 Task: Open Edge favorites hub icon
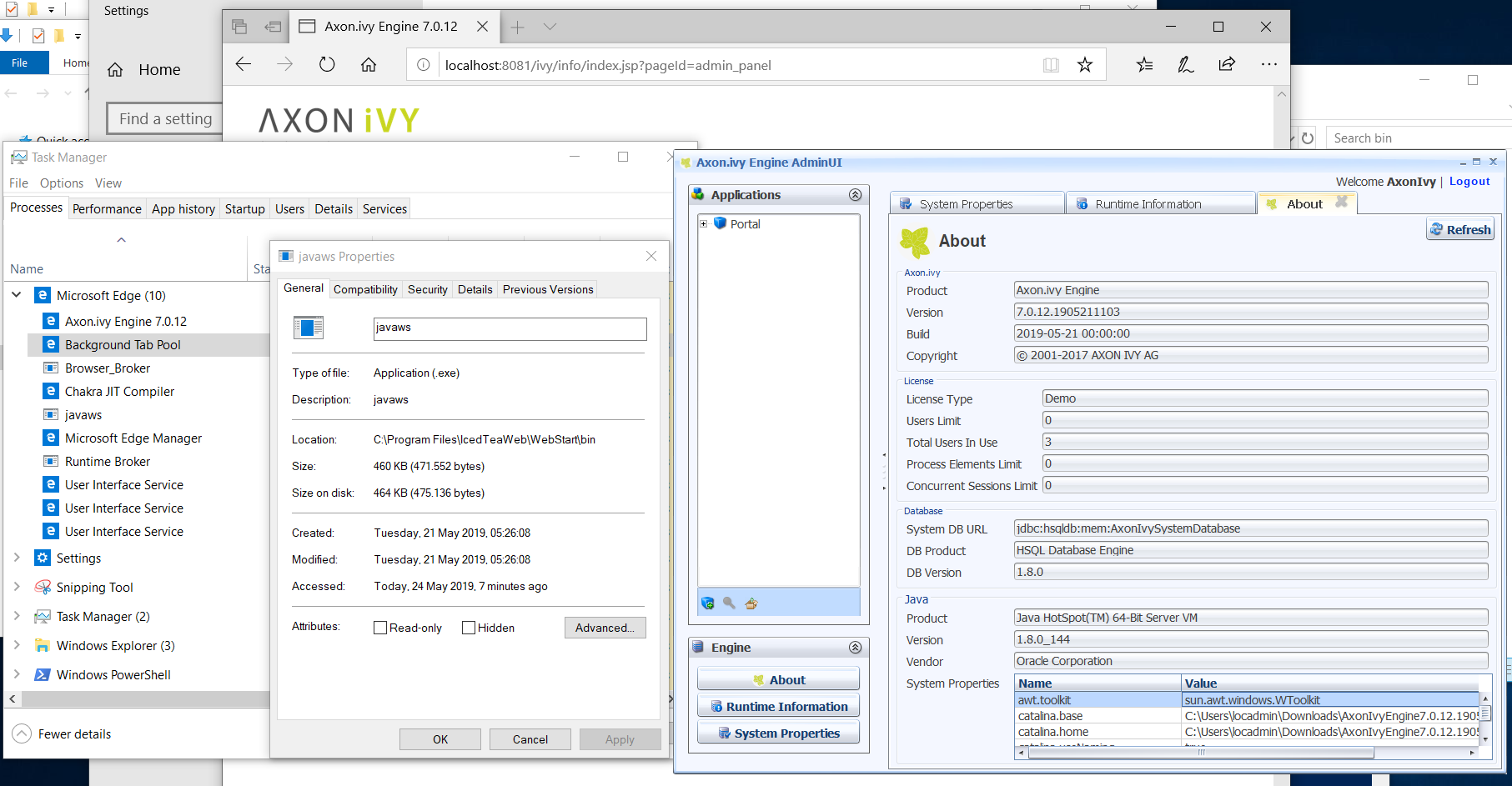click(1145, 64)
